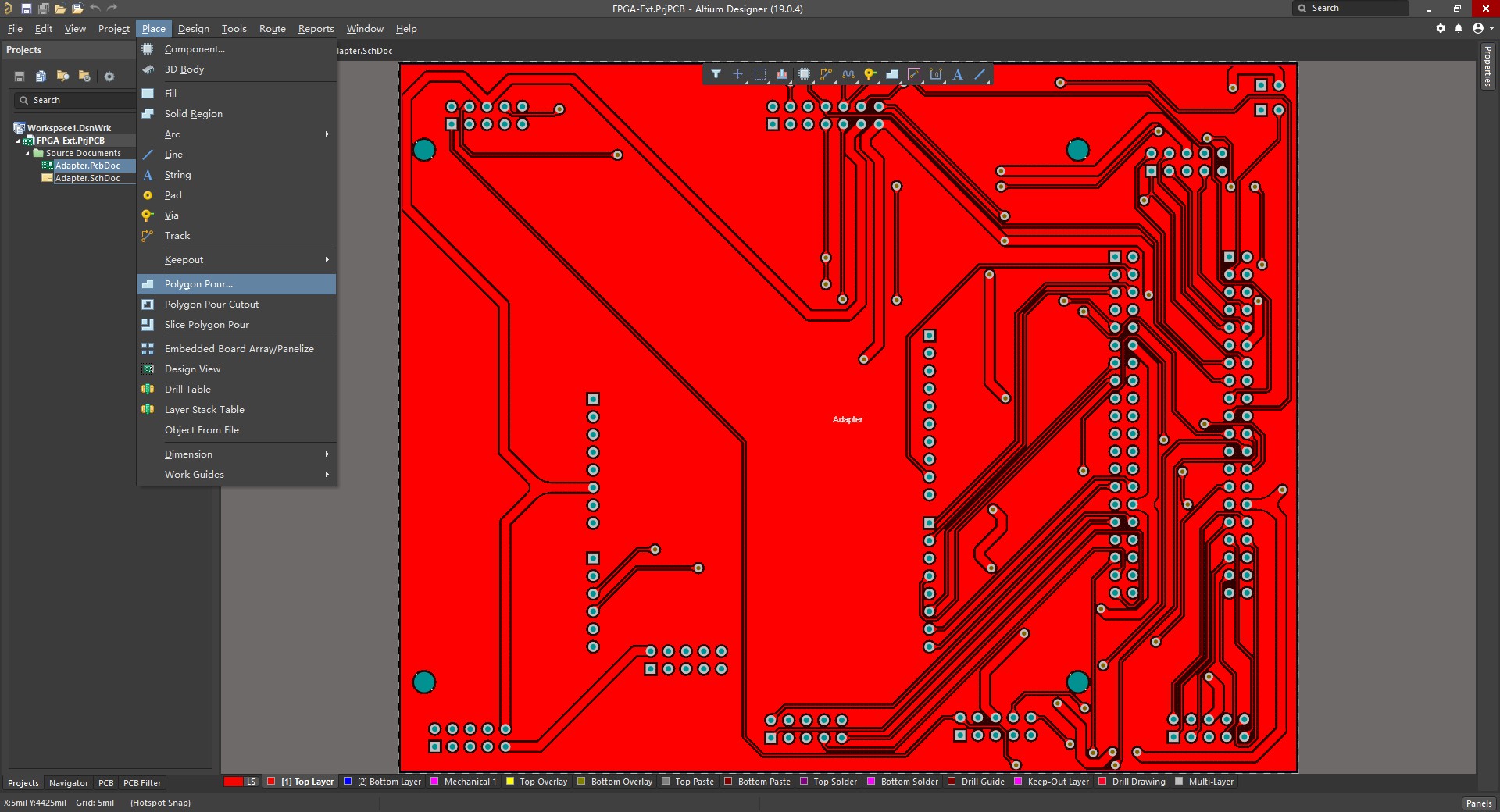This screenshot has height=812, width=1500.
Task: Open the Design menu
Action: pos(193,29)
